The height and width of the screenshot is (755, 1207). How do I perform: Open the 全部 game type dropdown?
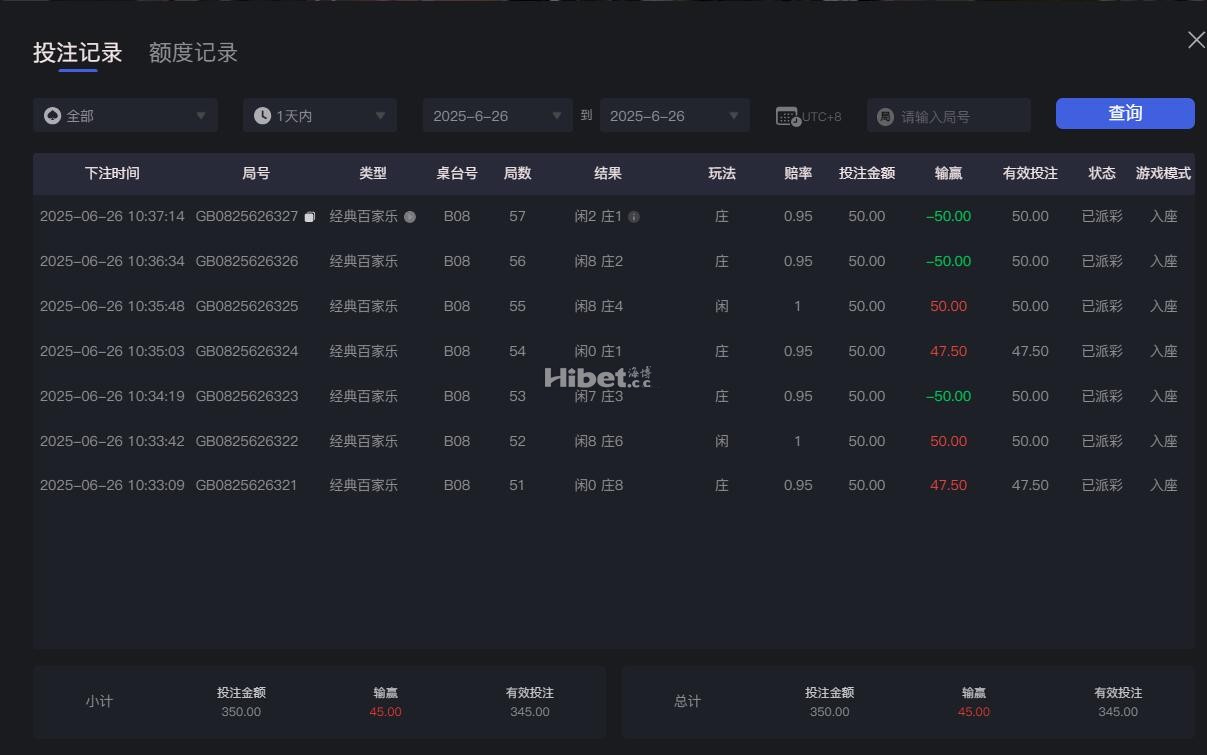[x=125, y=115]
